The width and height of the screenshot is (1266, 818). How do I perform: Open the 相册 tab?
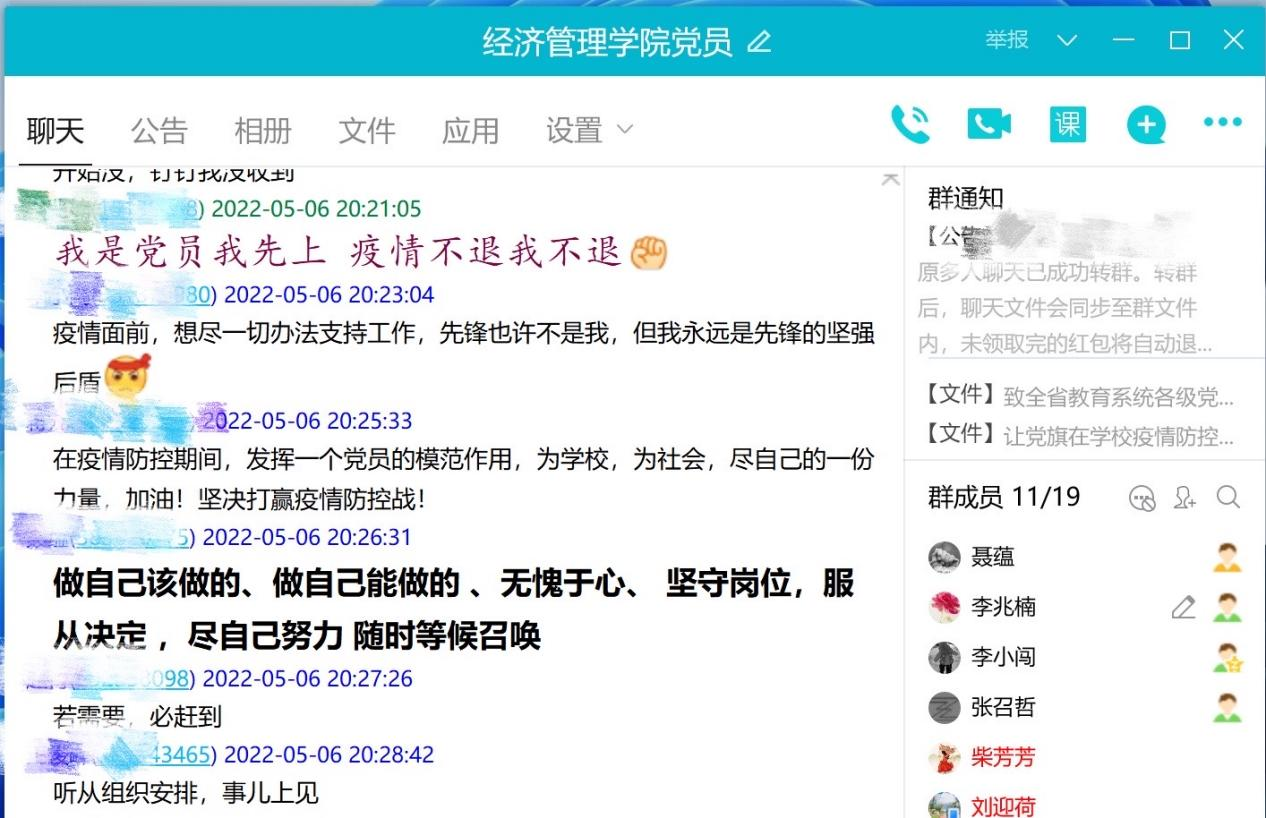point(262,130)
